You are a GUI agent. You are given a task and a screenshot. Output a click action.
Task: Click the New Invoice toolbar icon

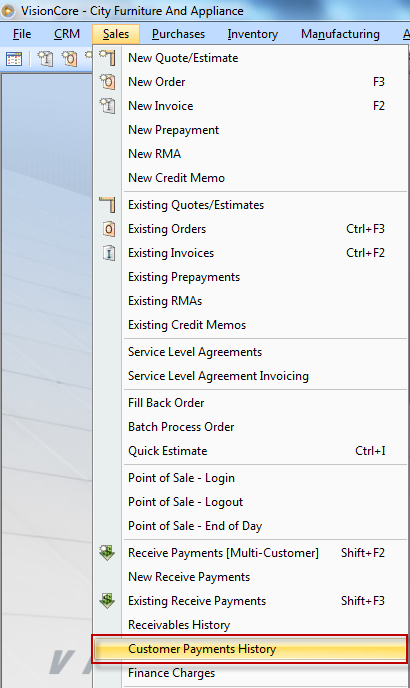(45, 58)
